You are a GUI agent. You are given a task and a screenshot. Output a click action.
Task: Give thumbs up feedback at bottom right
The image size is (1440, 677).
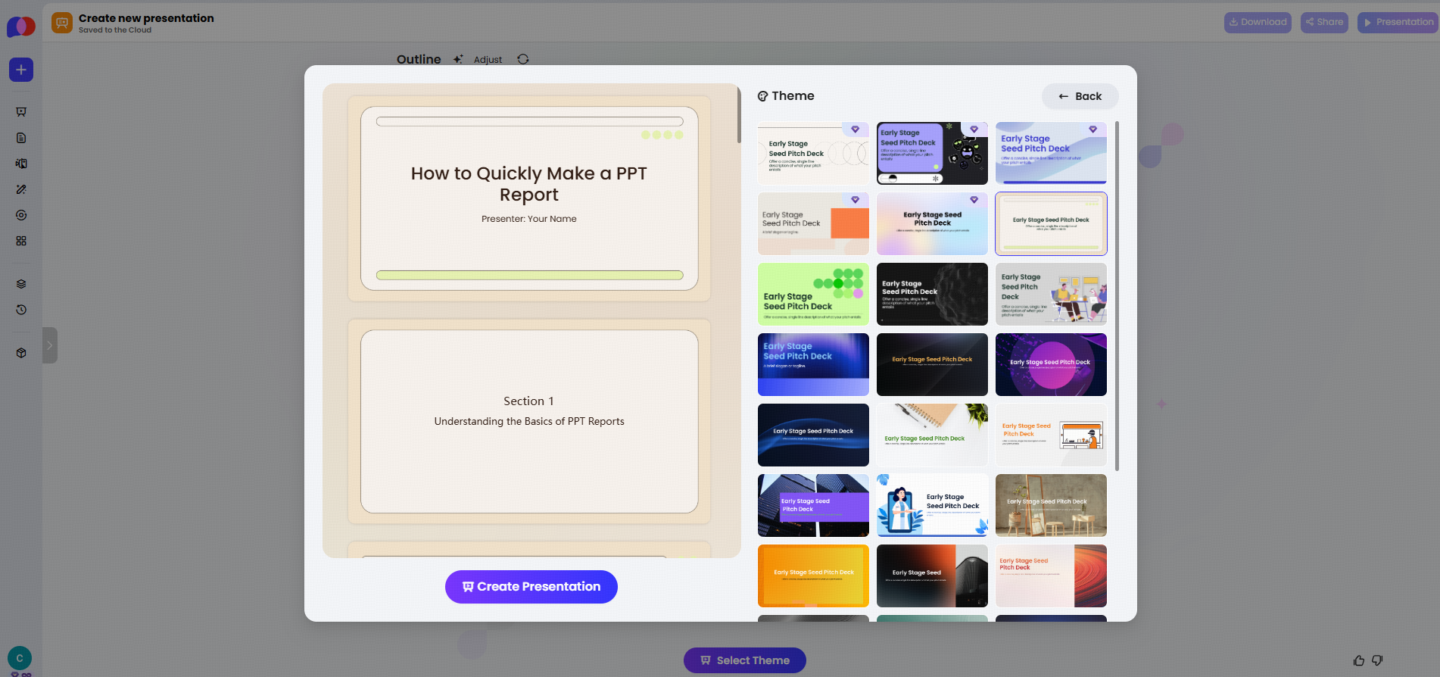point(1359,660)
